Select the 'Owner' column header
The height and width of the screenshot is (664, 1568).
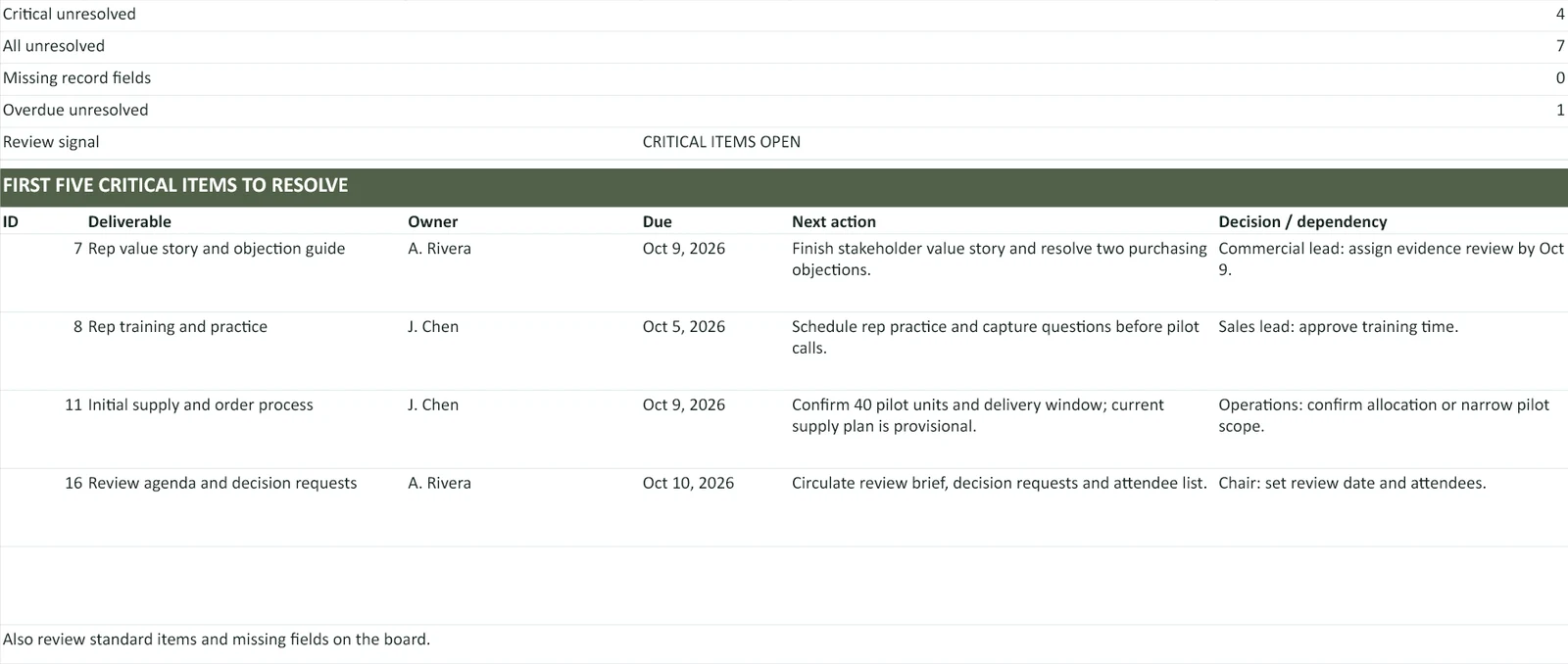coord(433,221)
